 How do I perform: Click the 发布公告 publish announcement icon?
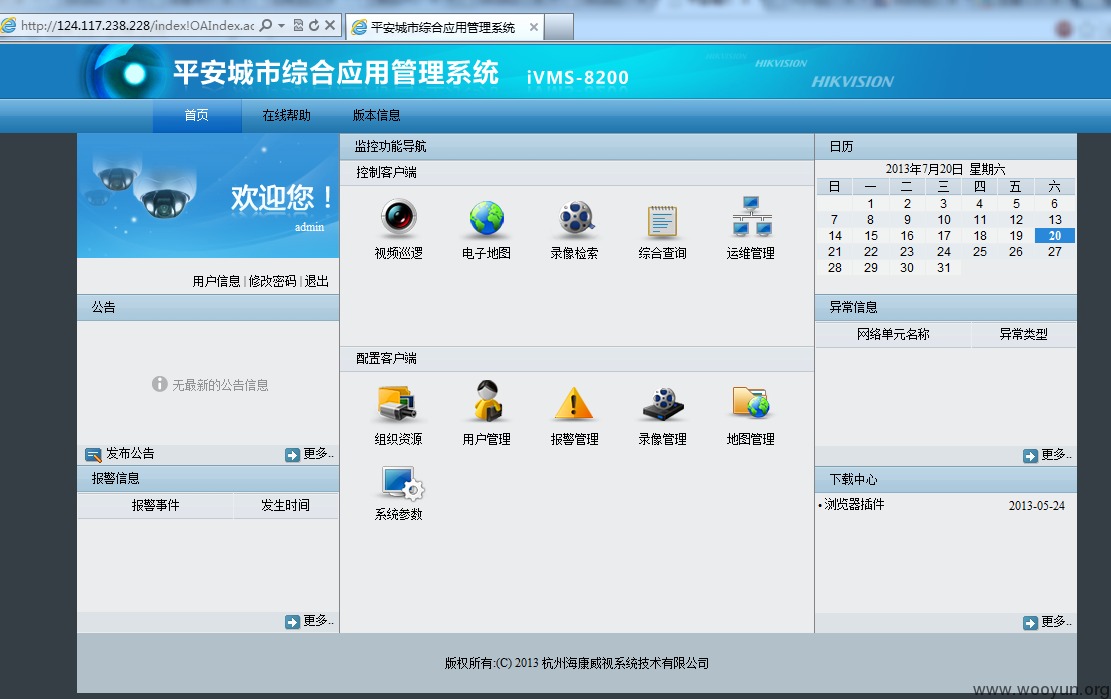tap(93, 455)
